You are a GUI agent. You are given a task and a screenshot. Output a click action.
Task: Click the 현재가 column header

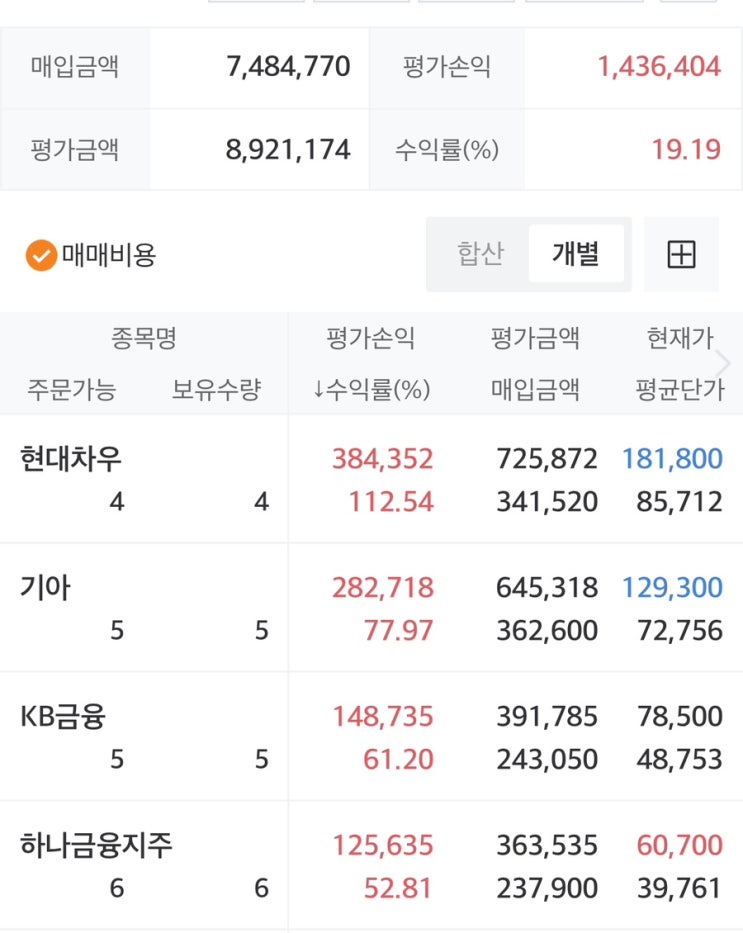click(x=680, y=339)
